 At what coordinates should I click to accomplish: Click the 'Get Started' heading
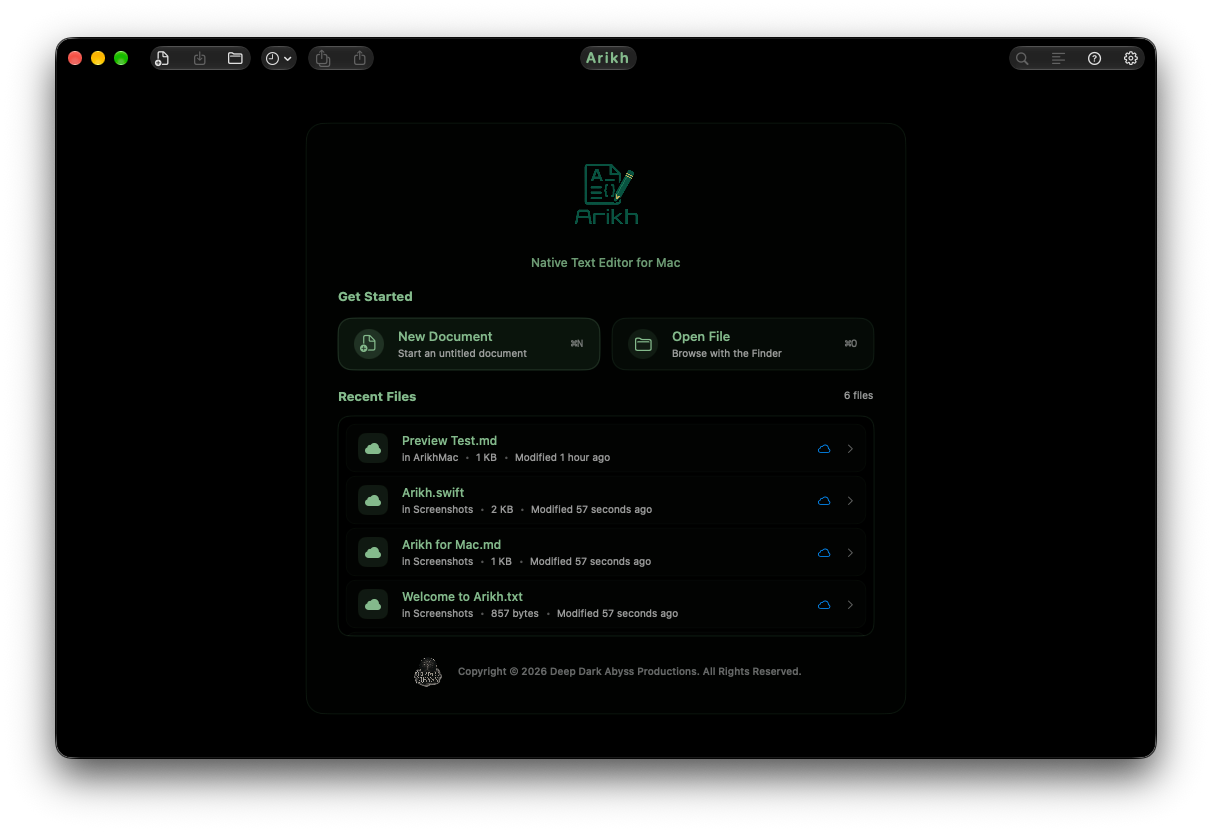pos(375,296)
